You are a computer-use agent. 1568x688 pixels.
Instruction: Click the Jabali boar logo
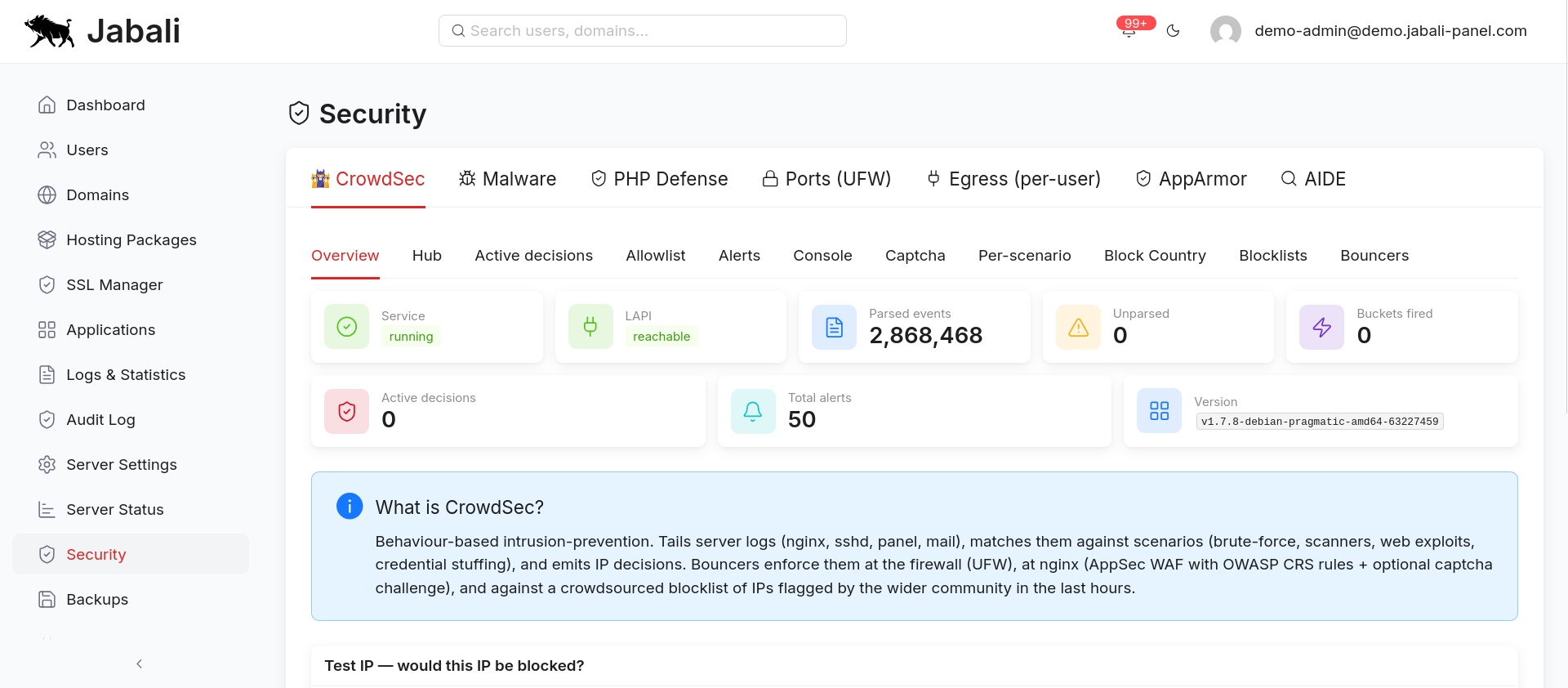[50, 31]
